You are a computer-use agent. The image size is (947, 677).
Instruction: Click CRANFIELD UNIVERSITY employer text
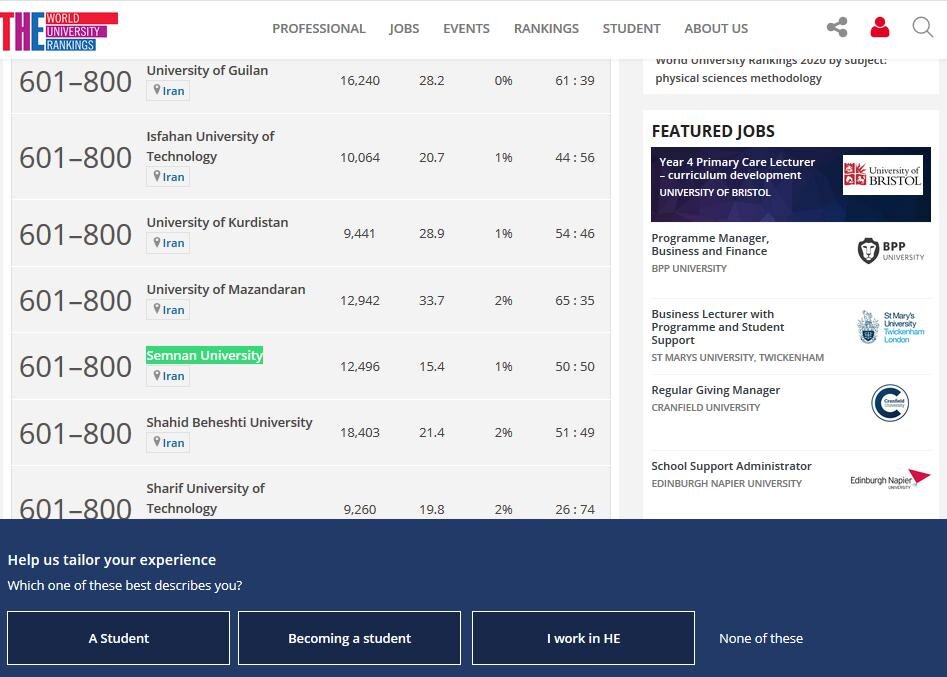(x=705, y=408)
